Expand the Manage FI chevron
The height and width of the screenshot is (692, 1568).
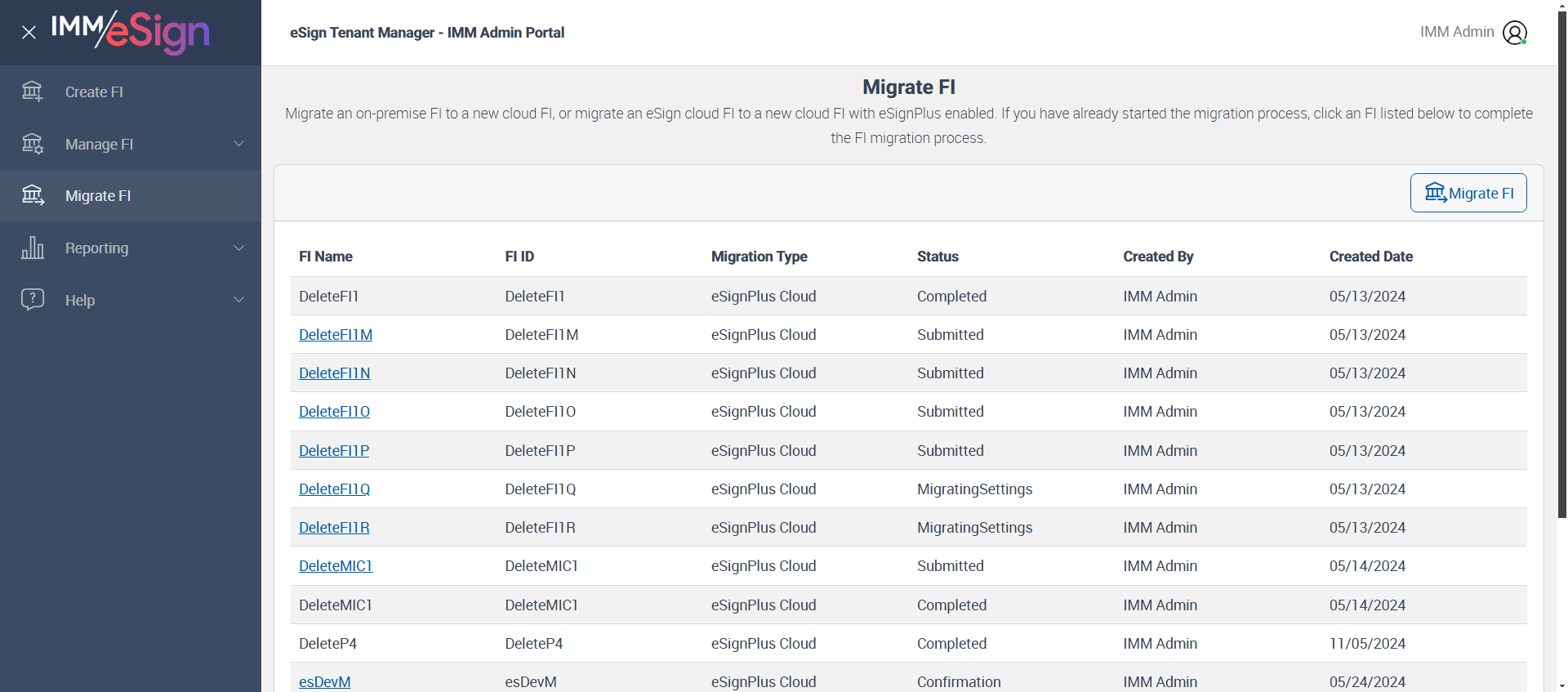[239, 144]
